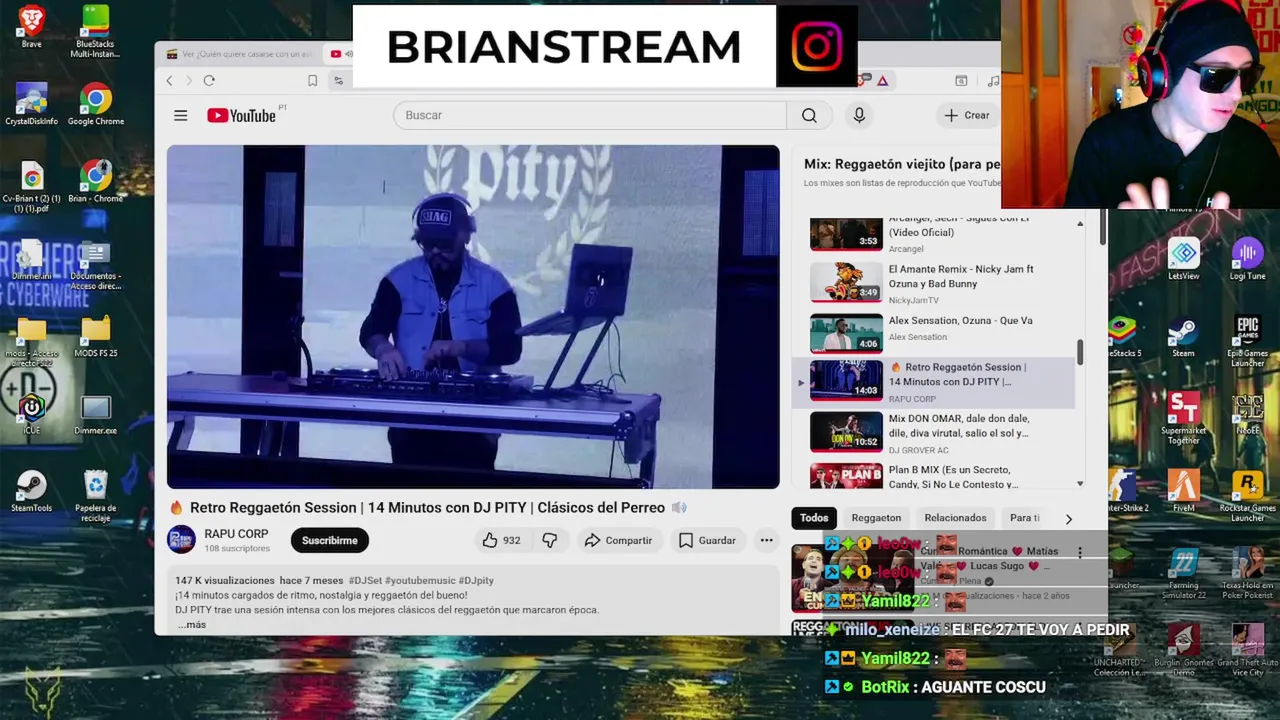Open the sidebar panel icon in the browser toolbar
The width and height of the screenshot is (1280, 720).
point(961,81)
